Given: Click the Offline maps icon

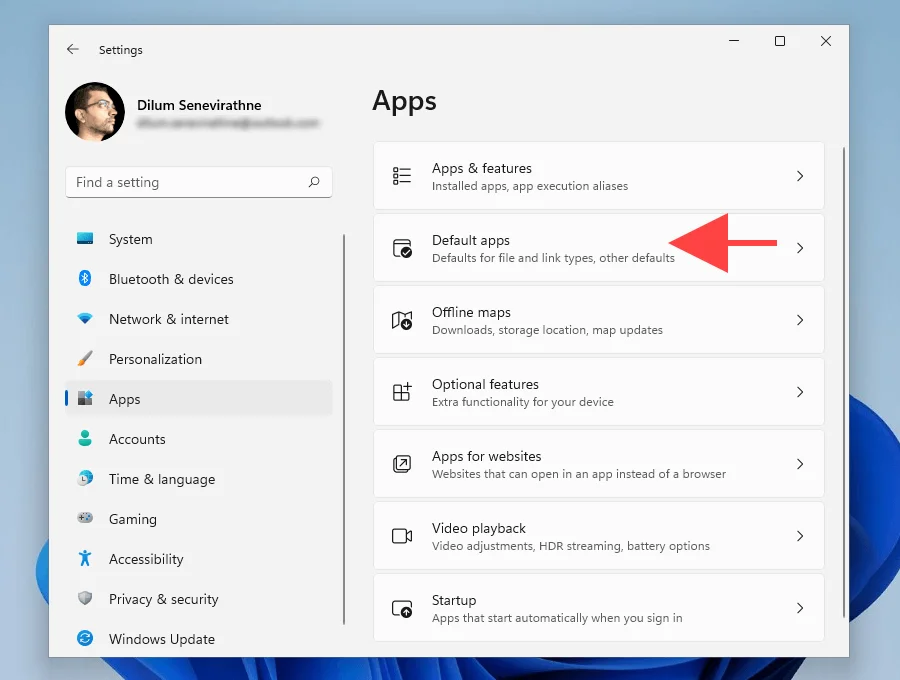Looking at the screenshot, I should coord(402,320).
